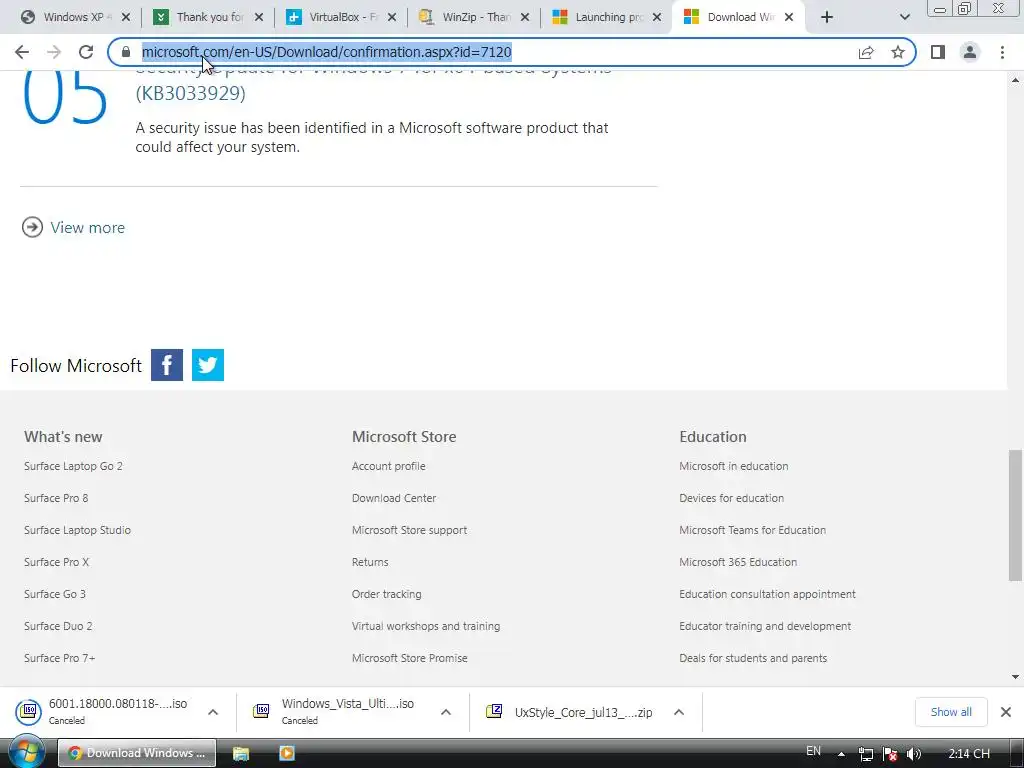The width and height of the screenshot is (1024, 768).
Task: Open Windows Explorer from taskbar
Action: tap(241, 753)
